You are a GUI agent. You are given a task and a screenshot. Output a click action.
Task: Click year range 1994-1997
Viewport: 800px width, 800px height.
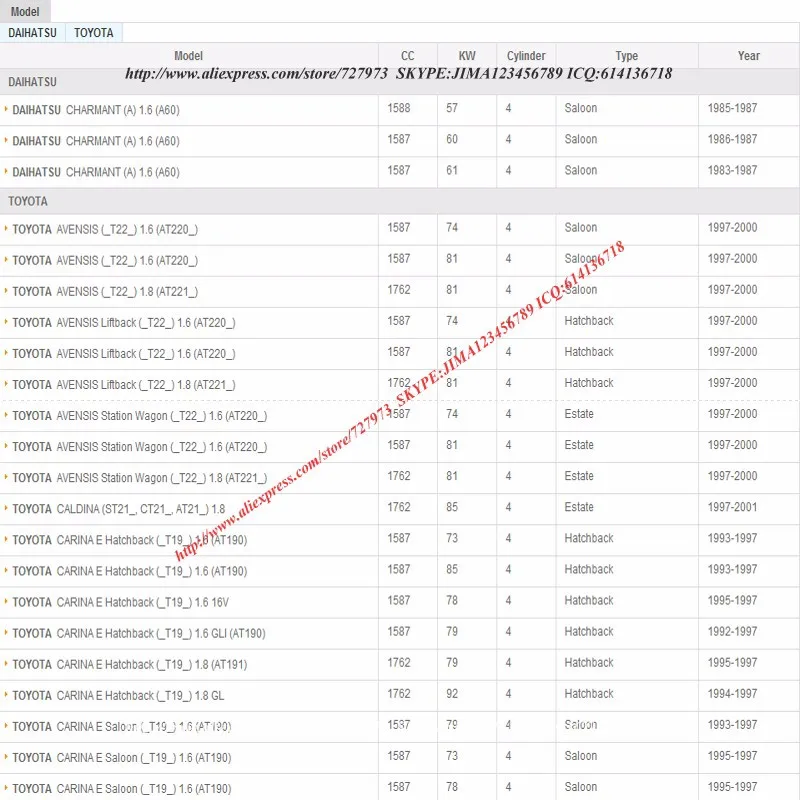point(732,694)
